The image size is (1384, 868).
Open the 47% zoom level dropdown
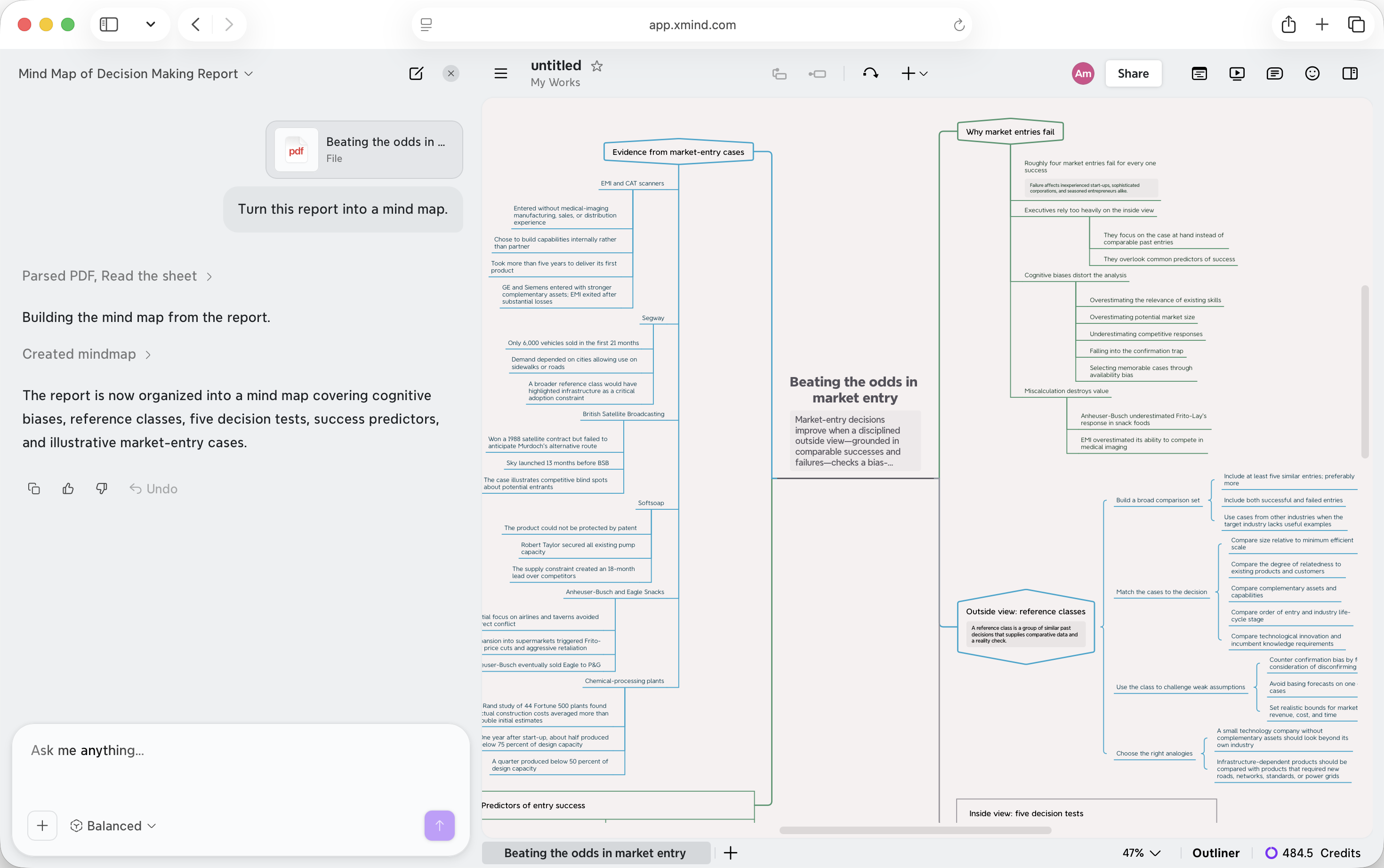tap(1141, 852)
